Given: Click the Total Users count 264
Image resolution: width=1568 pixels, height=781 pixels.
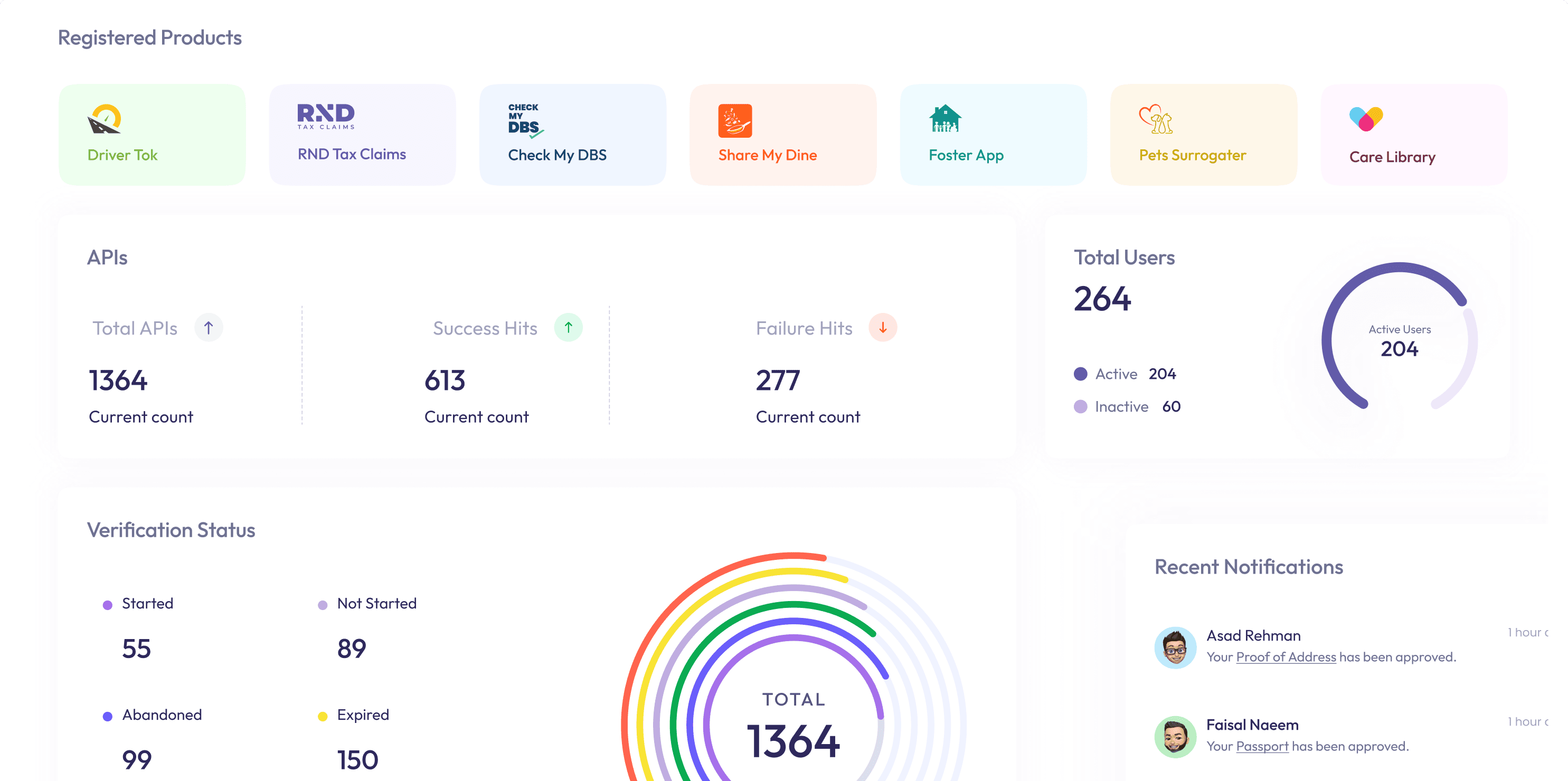Looking at the screenshot, I should click(1102, 299).
